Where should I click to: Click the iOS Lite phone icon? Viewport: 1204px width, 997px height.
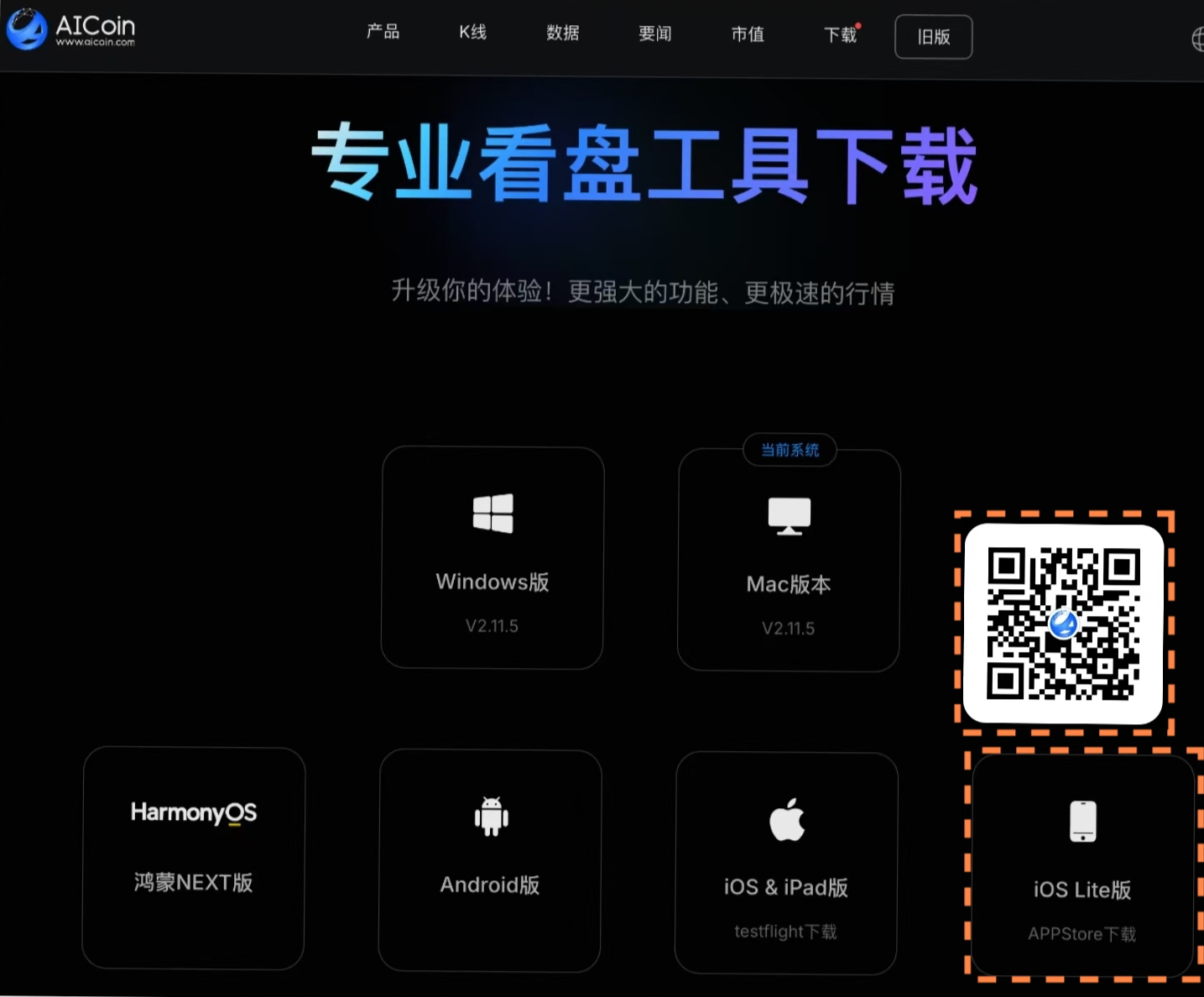tap(1083, 822)
